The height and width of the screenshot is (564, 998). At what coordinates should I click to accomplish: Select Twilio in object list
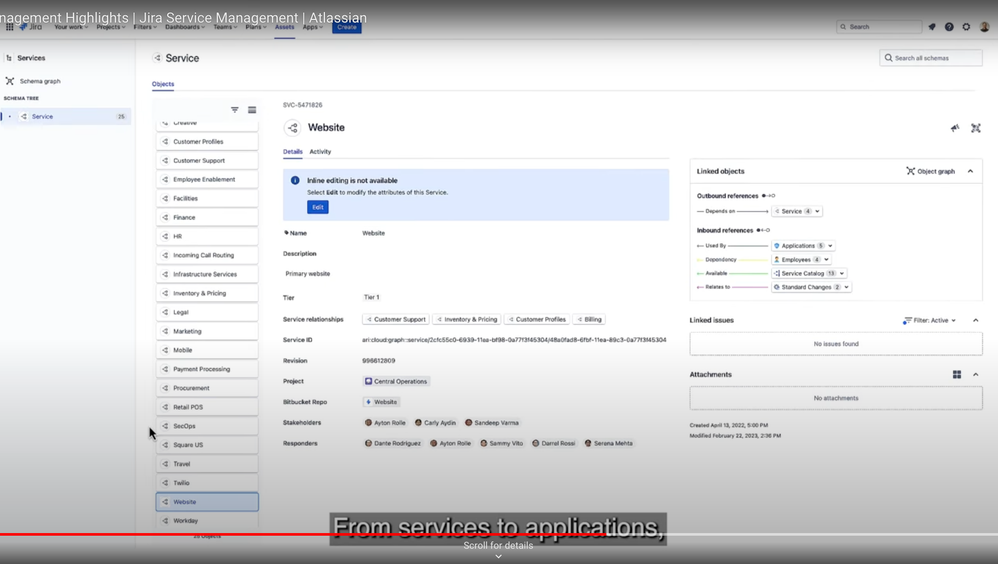click(x=207, y=483)
